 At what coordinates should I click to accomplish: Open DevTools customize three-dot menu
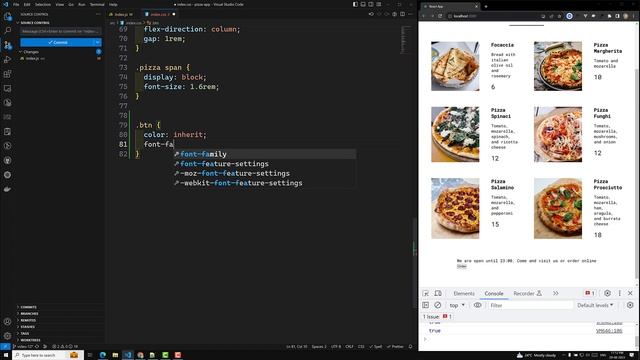[620, 293]
